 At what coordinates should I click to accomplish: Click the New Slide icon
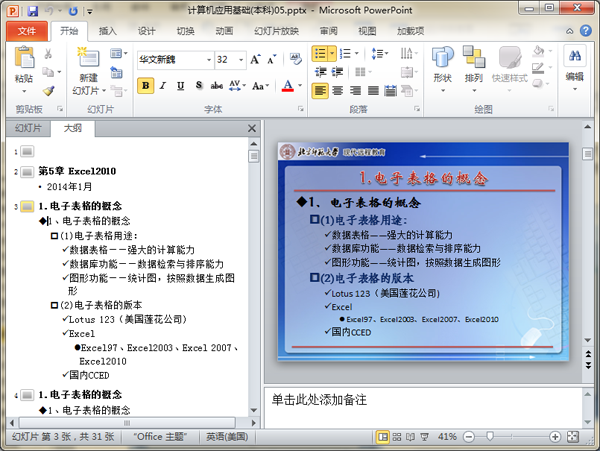[88, 57]
